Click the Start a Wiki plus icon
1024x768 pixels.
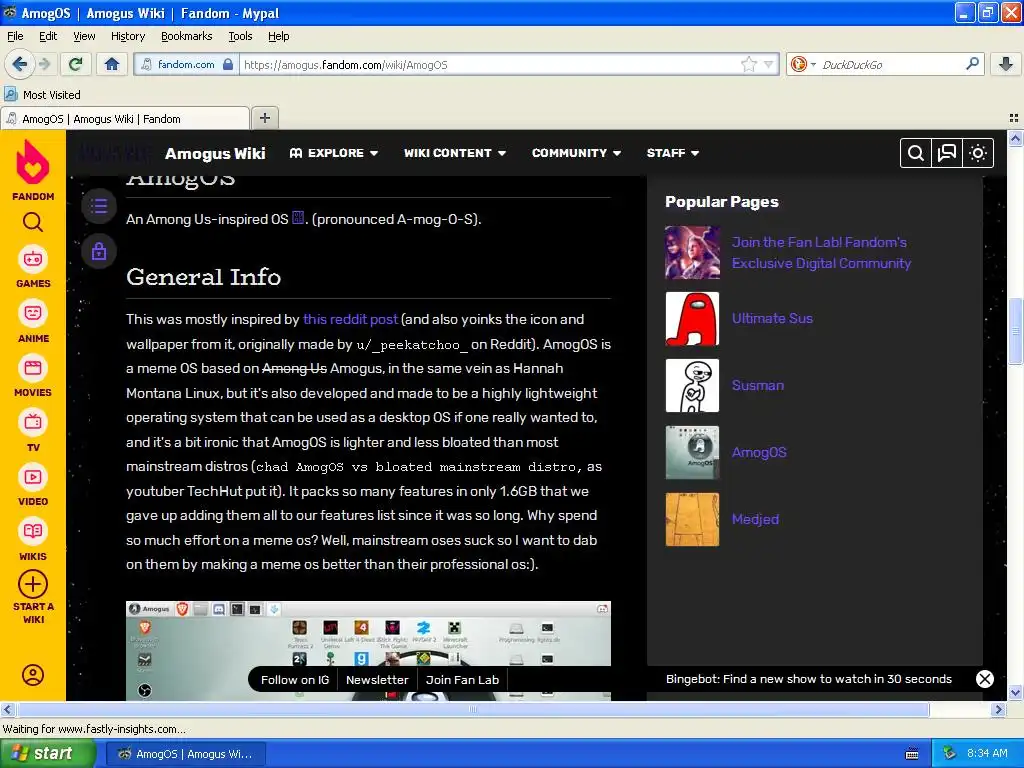coord(33,584)
